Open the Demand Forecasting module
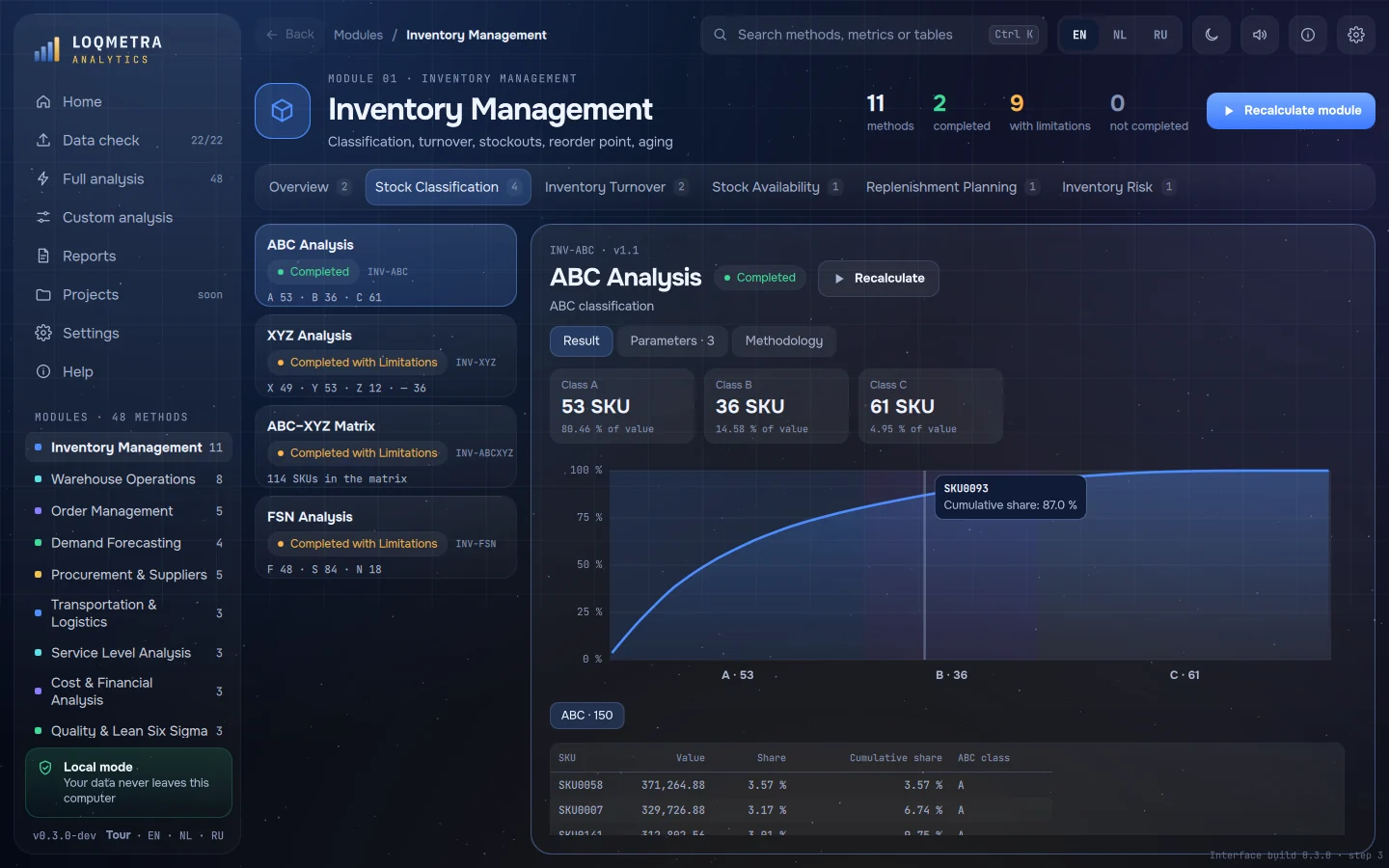 (128, 543)
